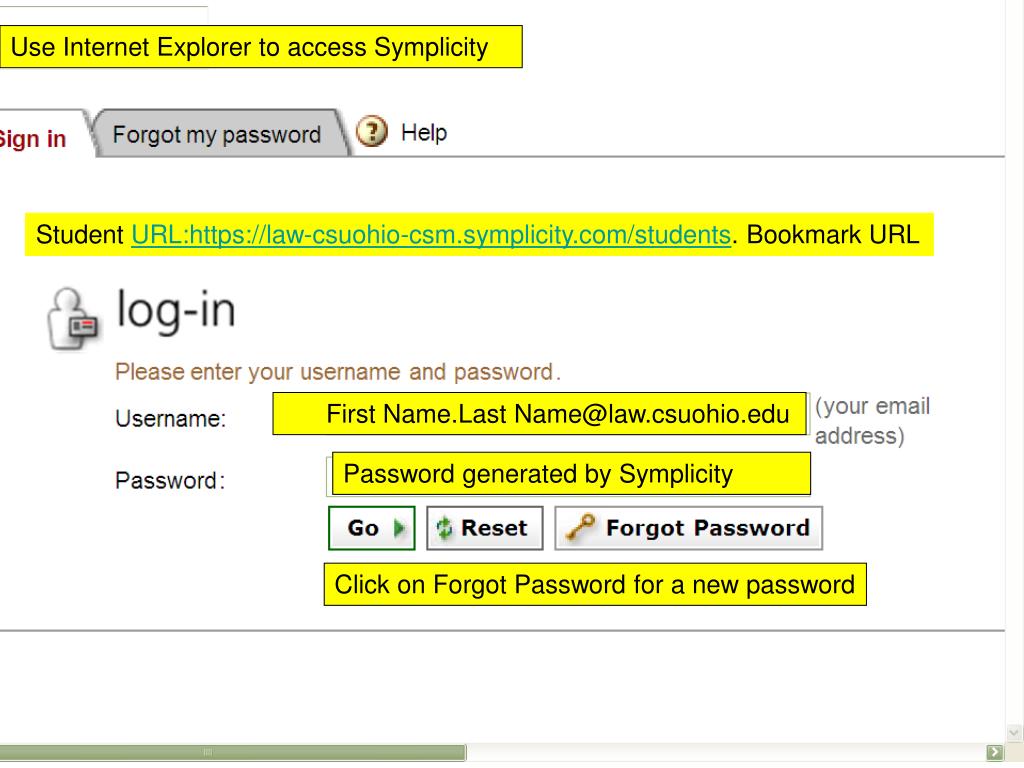The image size is (1024, 768).
Task: Click the key icon on Forgot Password
Action: coord(581,527)
